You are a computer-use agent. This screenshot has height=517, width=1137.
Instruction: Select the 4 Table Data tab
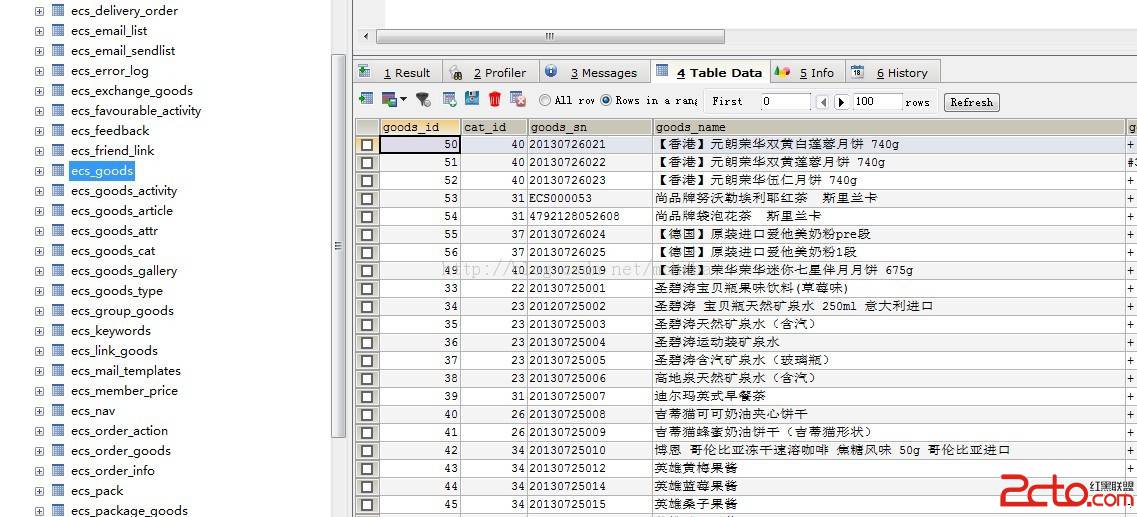point(710,73)
